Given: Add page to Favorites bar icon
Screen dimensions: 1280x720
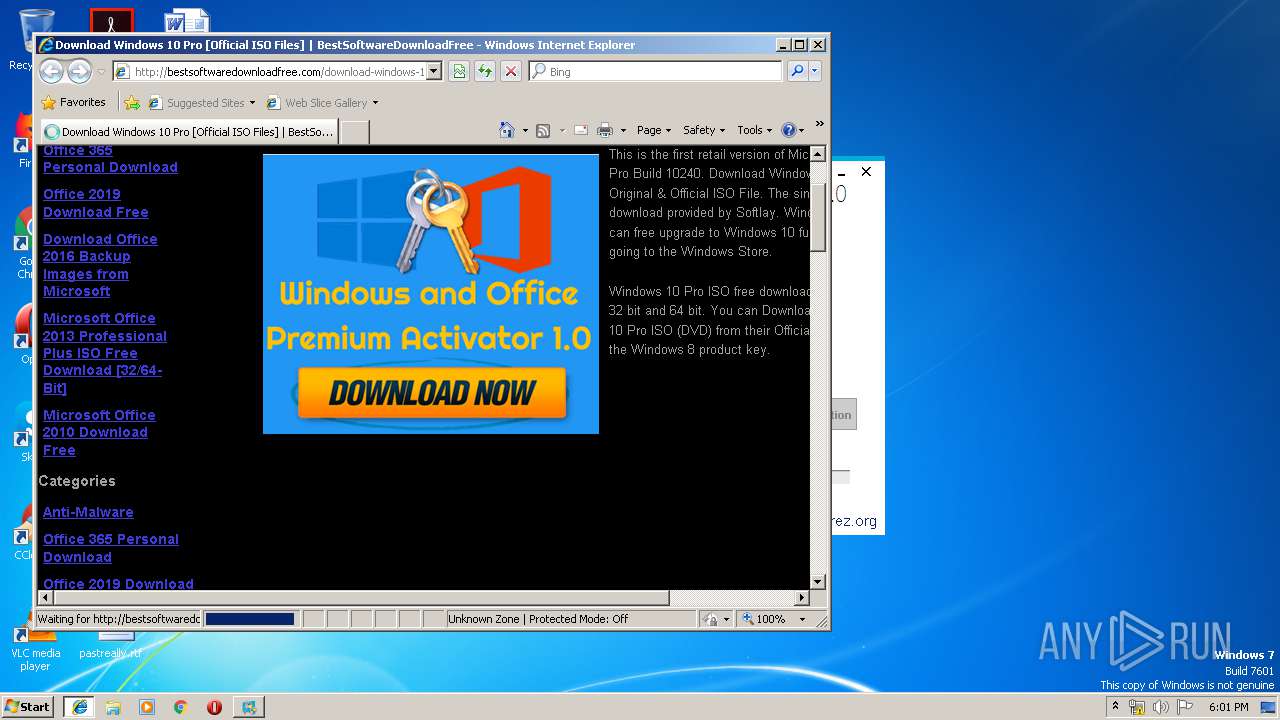Looking at the screenshot, I should coord(132,102).
